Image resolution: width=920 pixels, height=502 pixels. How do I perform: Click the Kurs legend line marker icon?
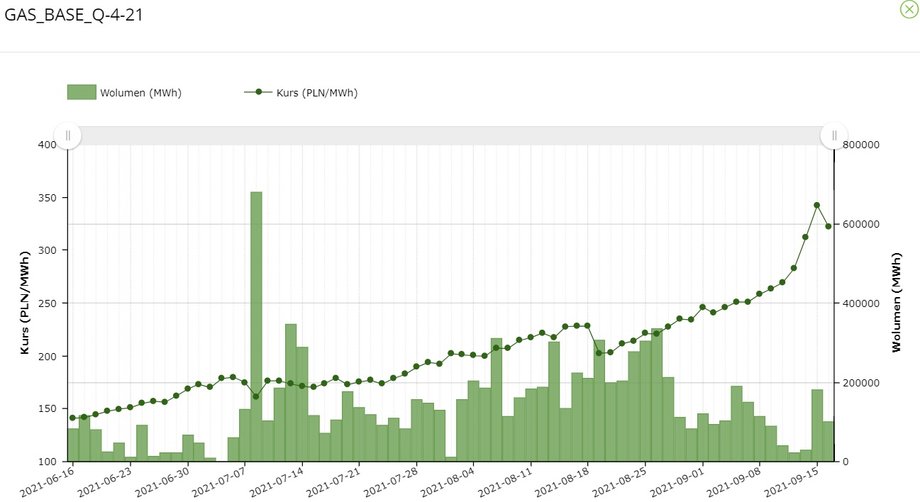coord(258,92)
